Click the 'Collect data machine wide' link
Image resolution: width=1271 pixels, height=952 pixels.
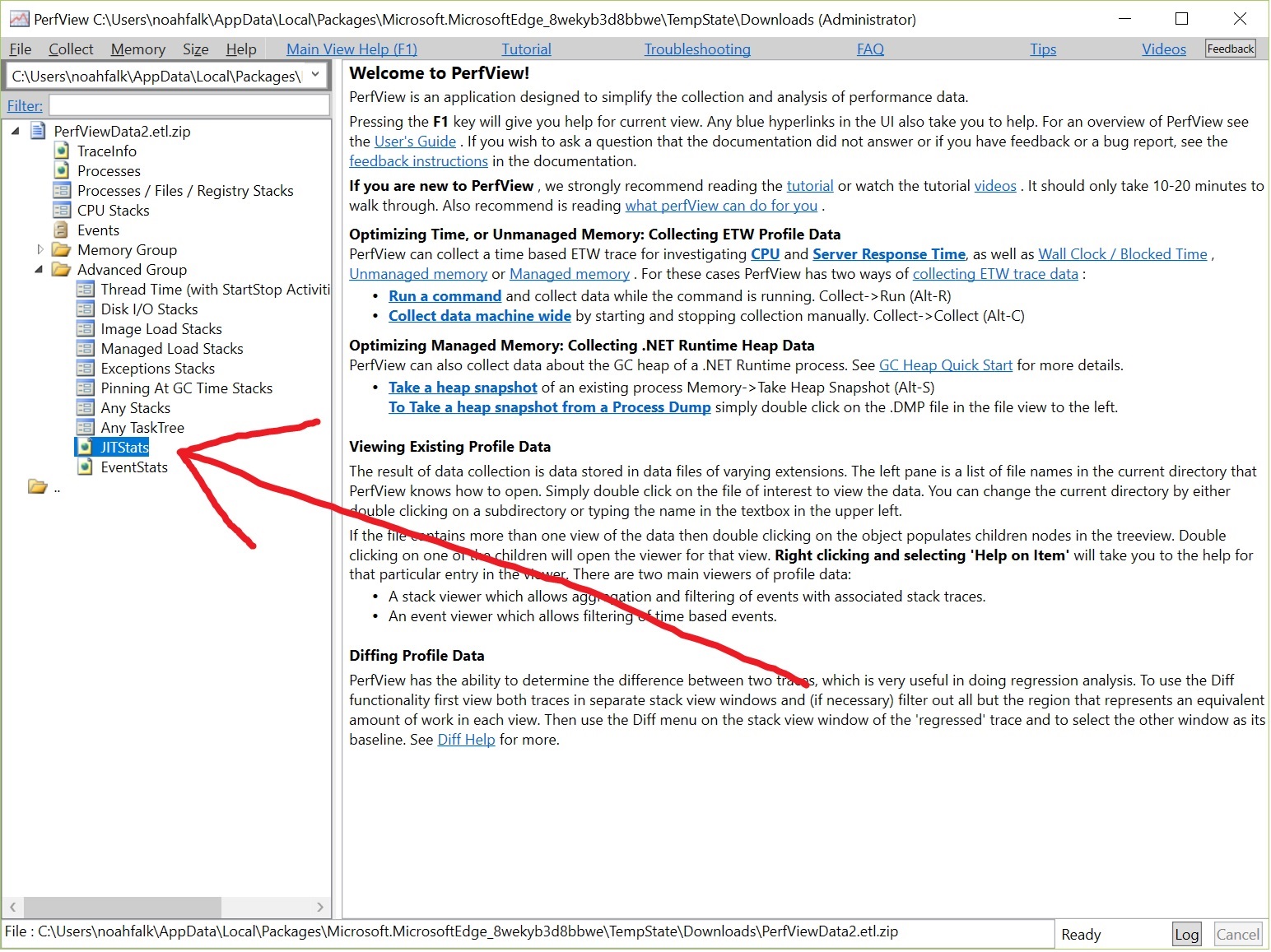[480, 316]
